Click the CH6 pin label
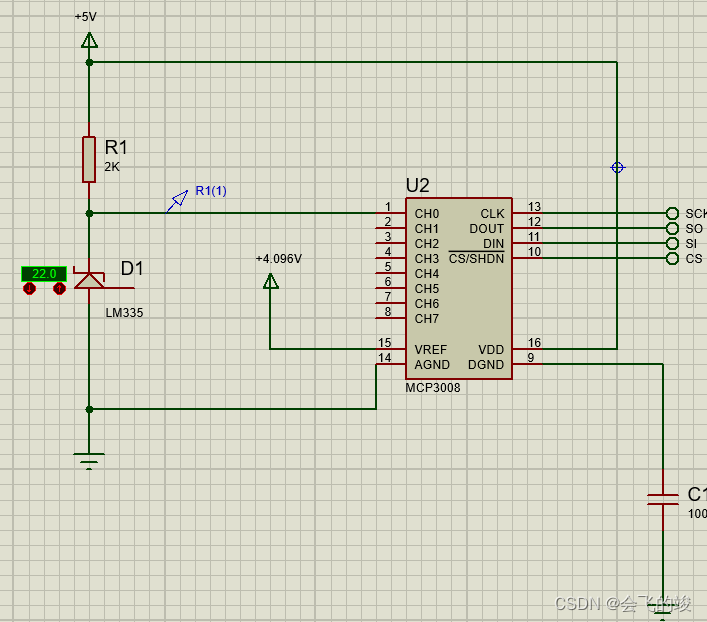Viewport: 707px width, 622px height. pyautogui.click(x=427, y=304)
